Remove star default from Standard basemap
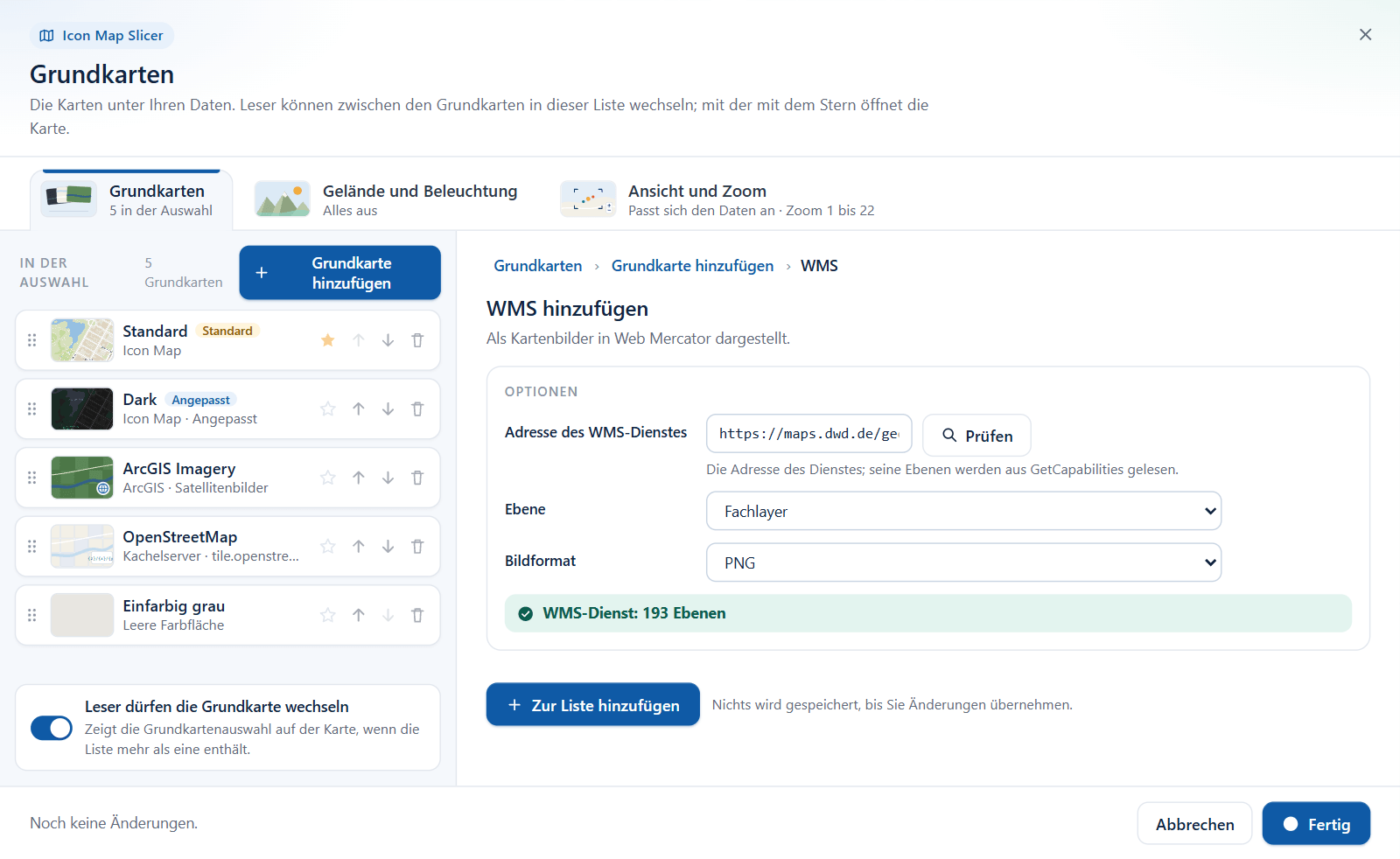This screenshot has height=859, width=1400. pos(328,340)
